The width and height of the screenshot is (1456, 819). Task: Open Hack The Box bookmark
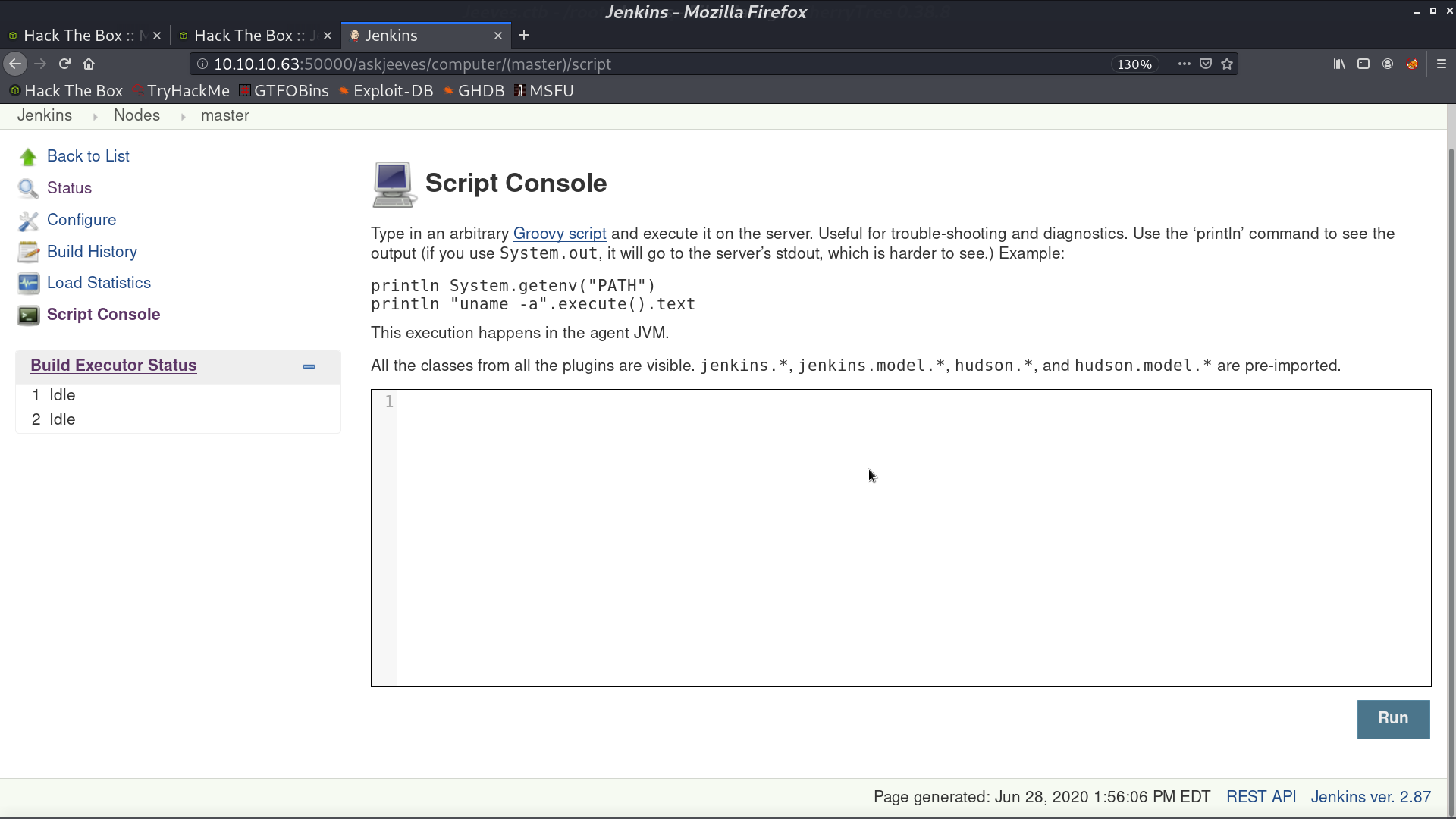pos(66,91)
